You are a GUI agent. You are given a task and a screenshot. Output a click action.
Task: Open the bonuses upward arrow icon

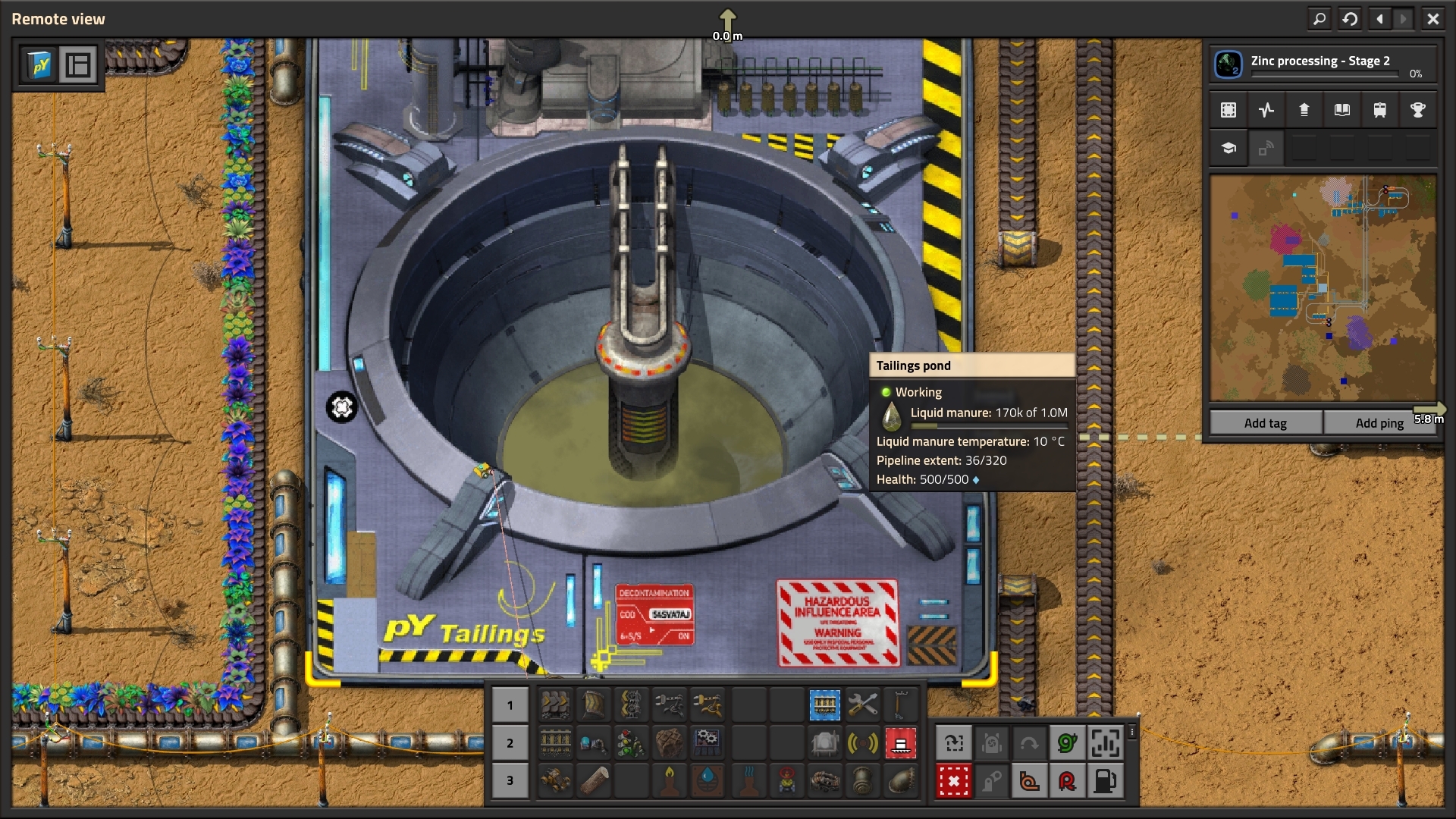[1304, 110]
